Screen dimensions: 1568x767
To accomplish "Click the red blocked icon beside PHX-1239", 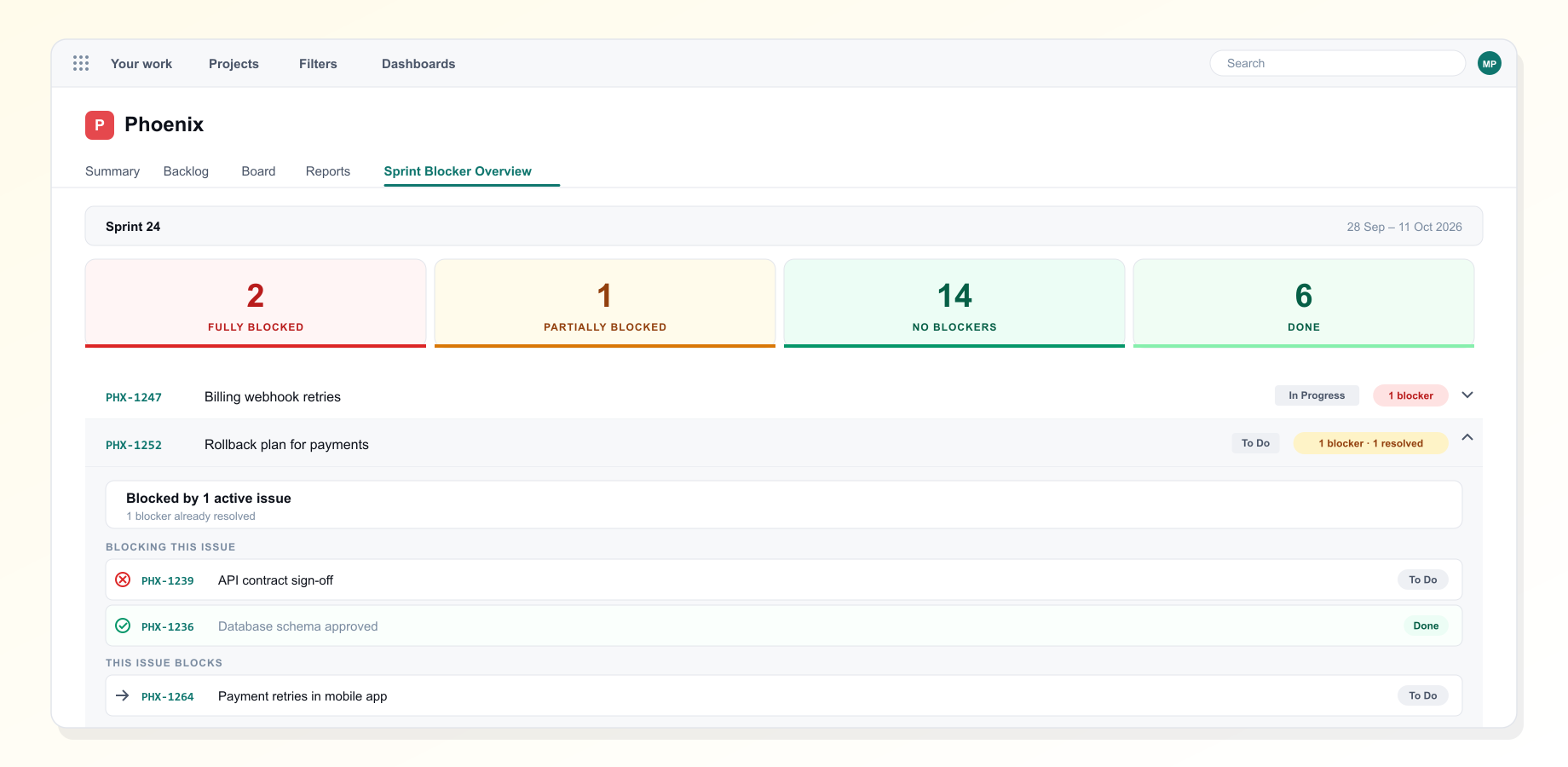I will pyautogui.click(x=123, y=580).
